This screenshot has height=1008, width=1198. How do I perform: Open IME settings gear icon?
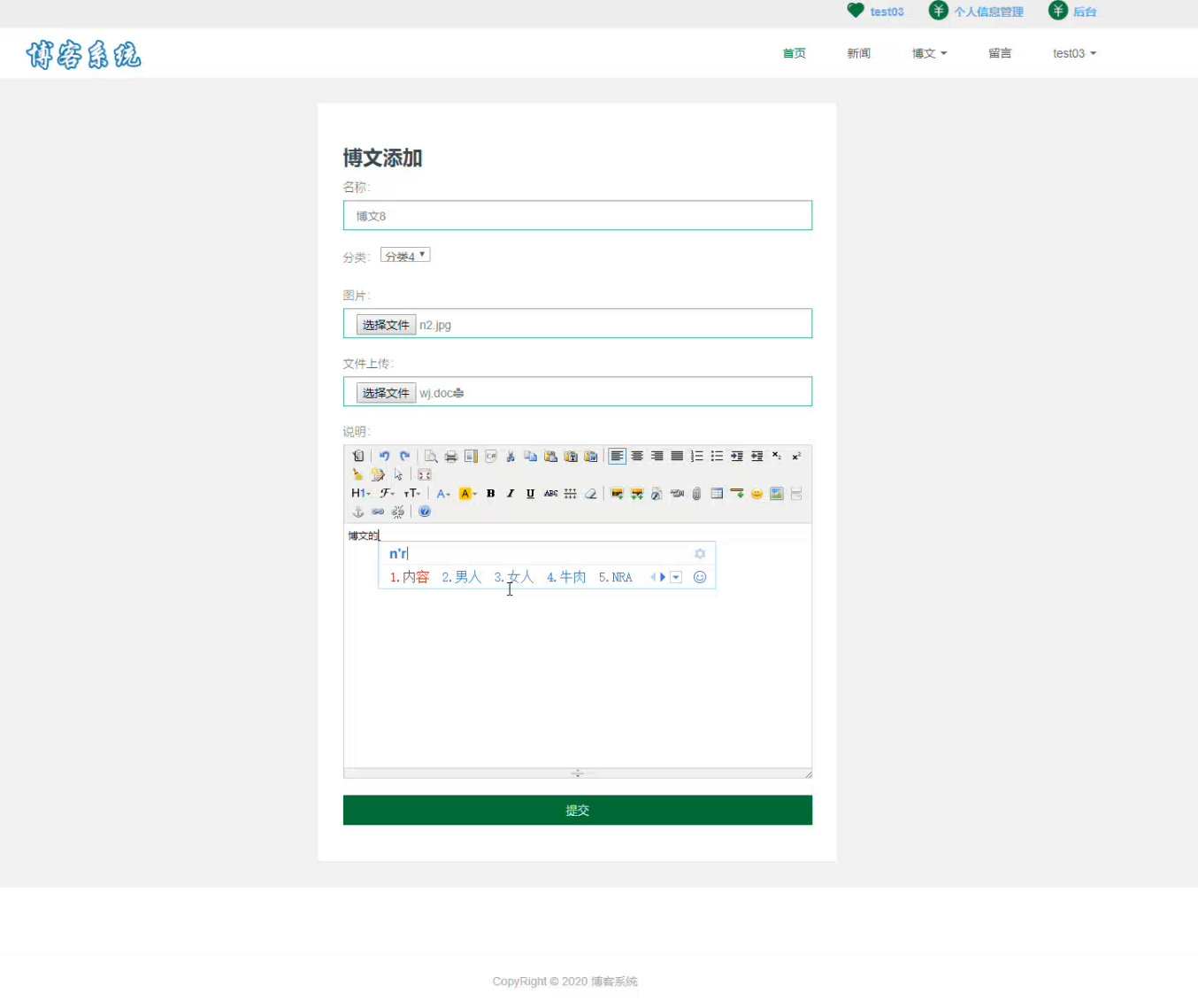pyautogui.click(x=700, y=554)
